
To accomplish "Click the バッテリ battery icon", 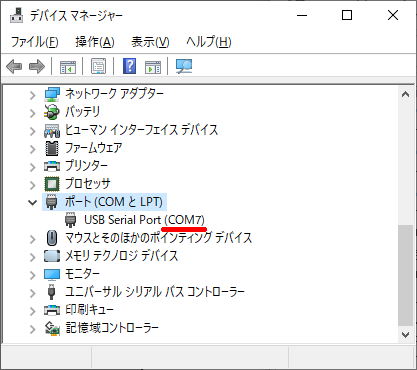I will coord(52,112).
